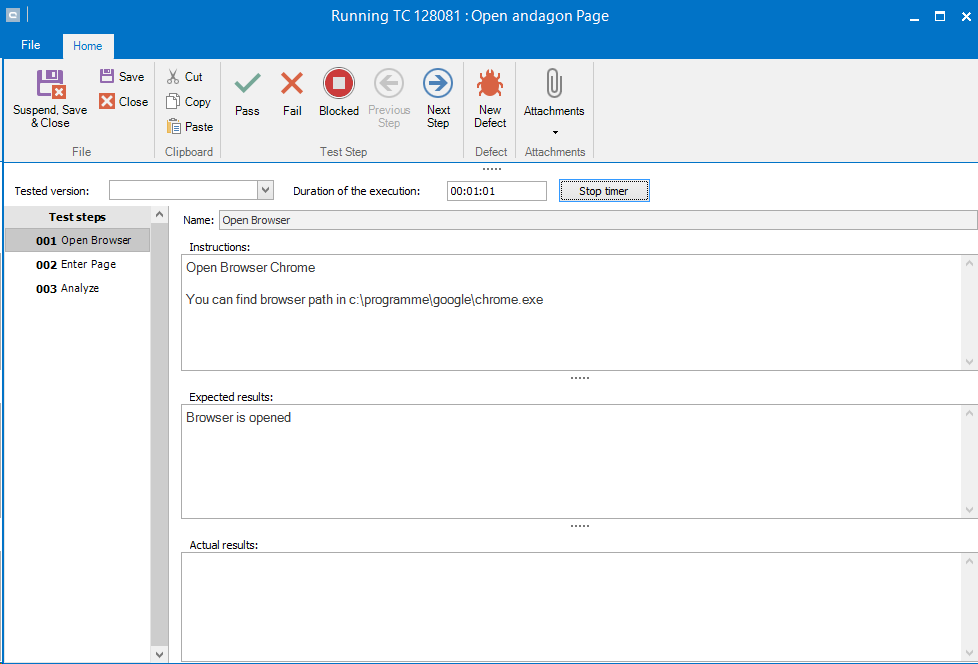Open the File menu

[31, 46]
